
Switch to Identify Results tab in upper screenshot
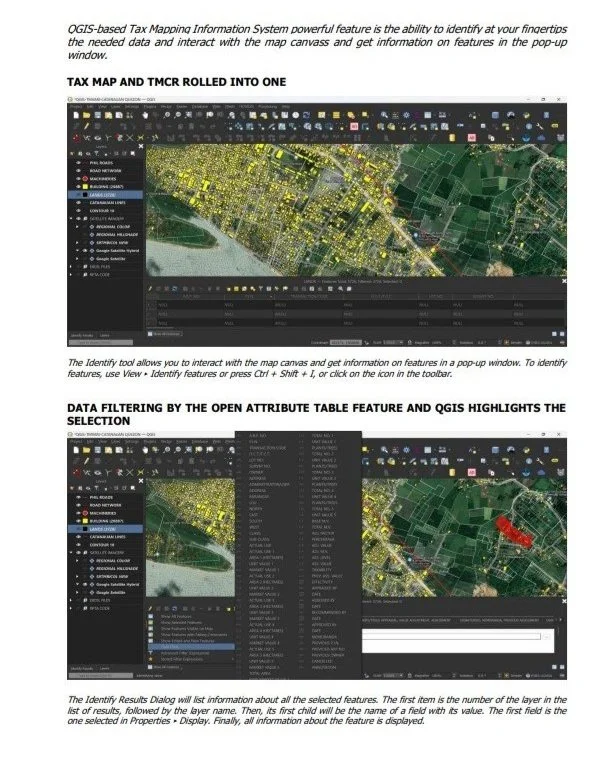[x=82, y=335]
